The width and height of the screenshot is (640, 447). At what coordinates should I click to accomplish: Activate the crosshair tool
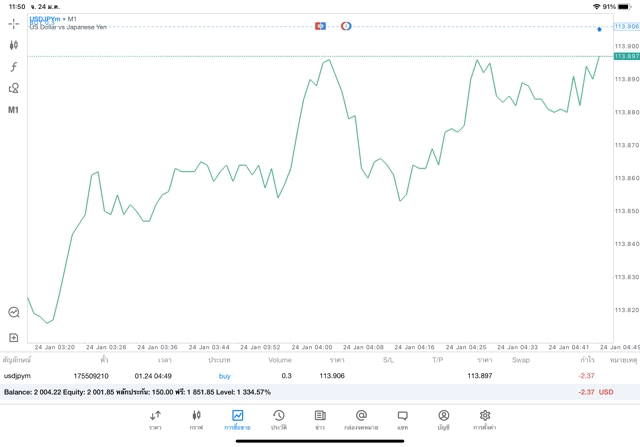[x=14, y=23]
